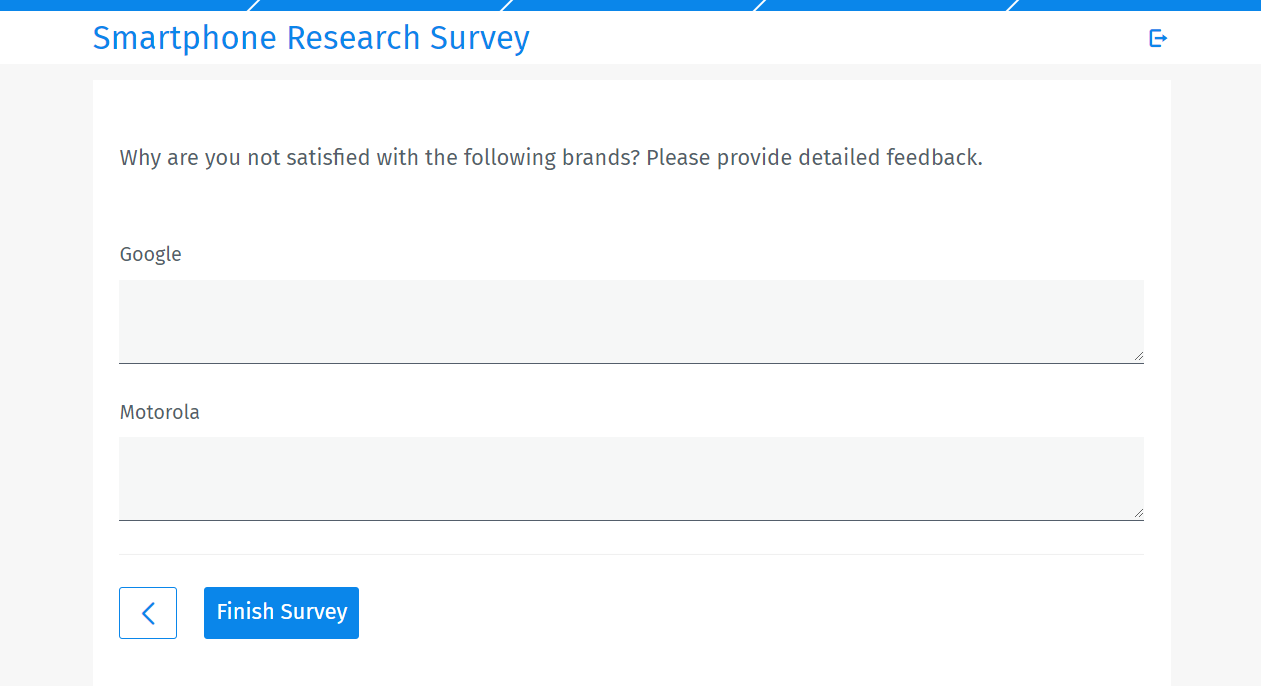Click the resize handle of the Motorola textbox
The height and width of the screenshot is (686, 1261).
(1139, 514)
